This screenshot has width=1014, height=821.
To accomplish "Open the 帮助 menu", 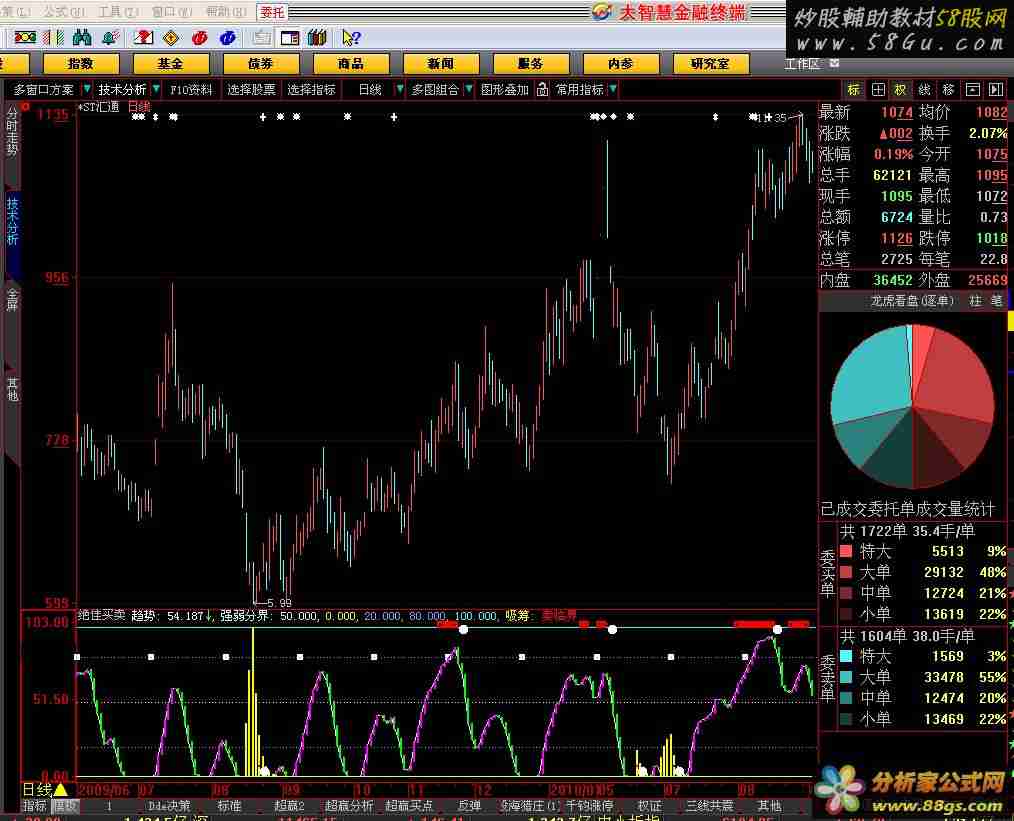I will point(225,12).
